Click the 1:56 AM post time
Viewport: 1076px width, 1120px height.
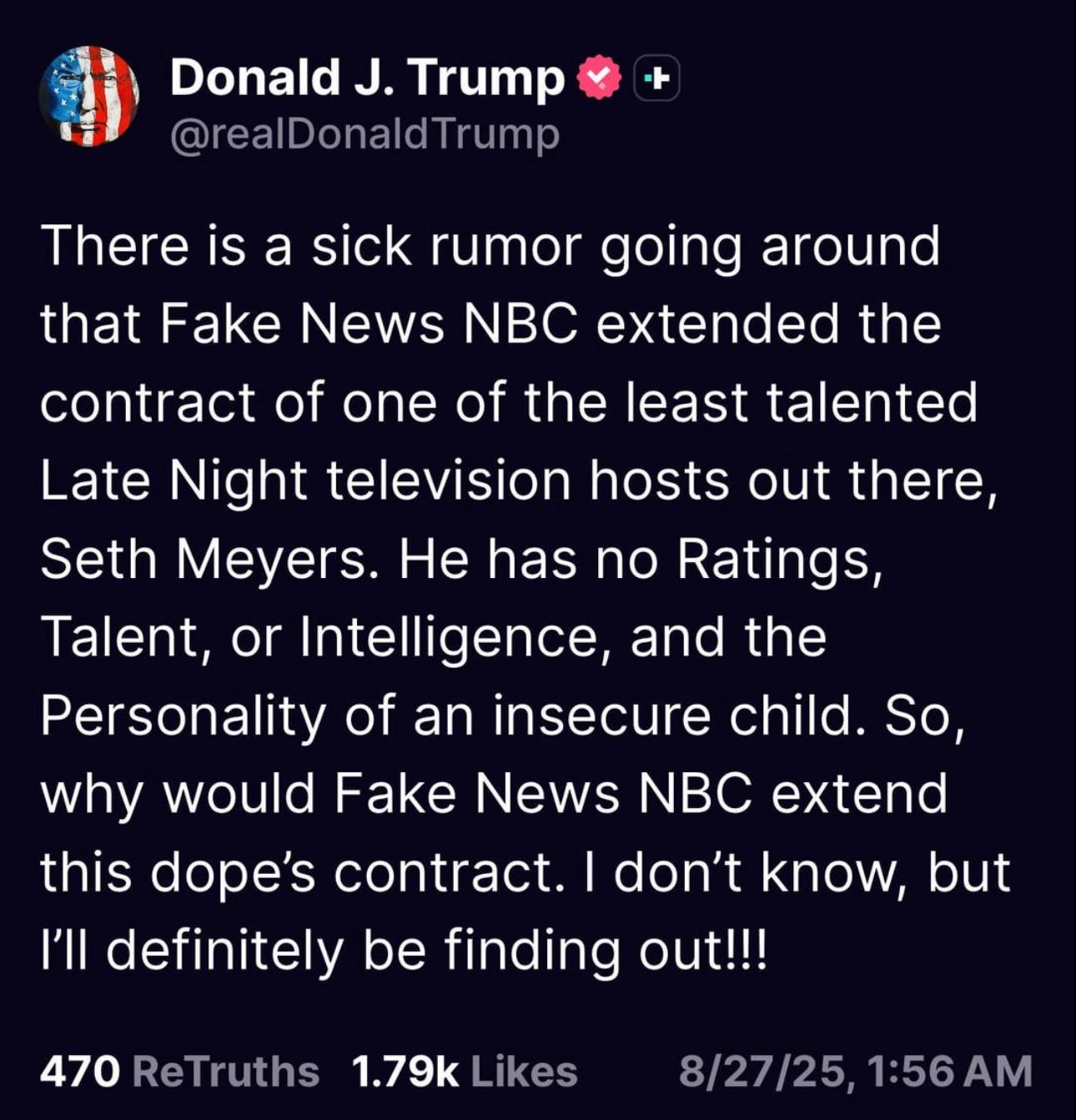click(x=949, y=1072)
